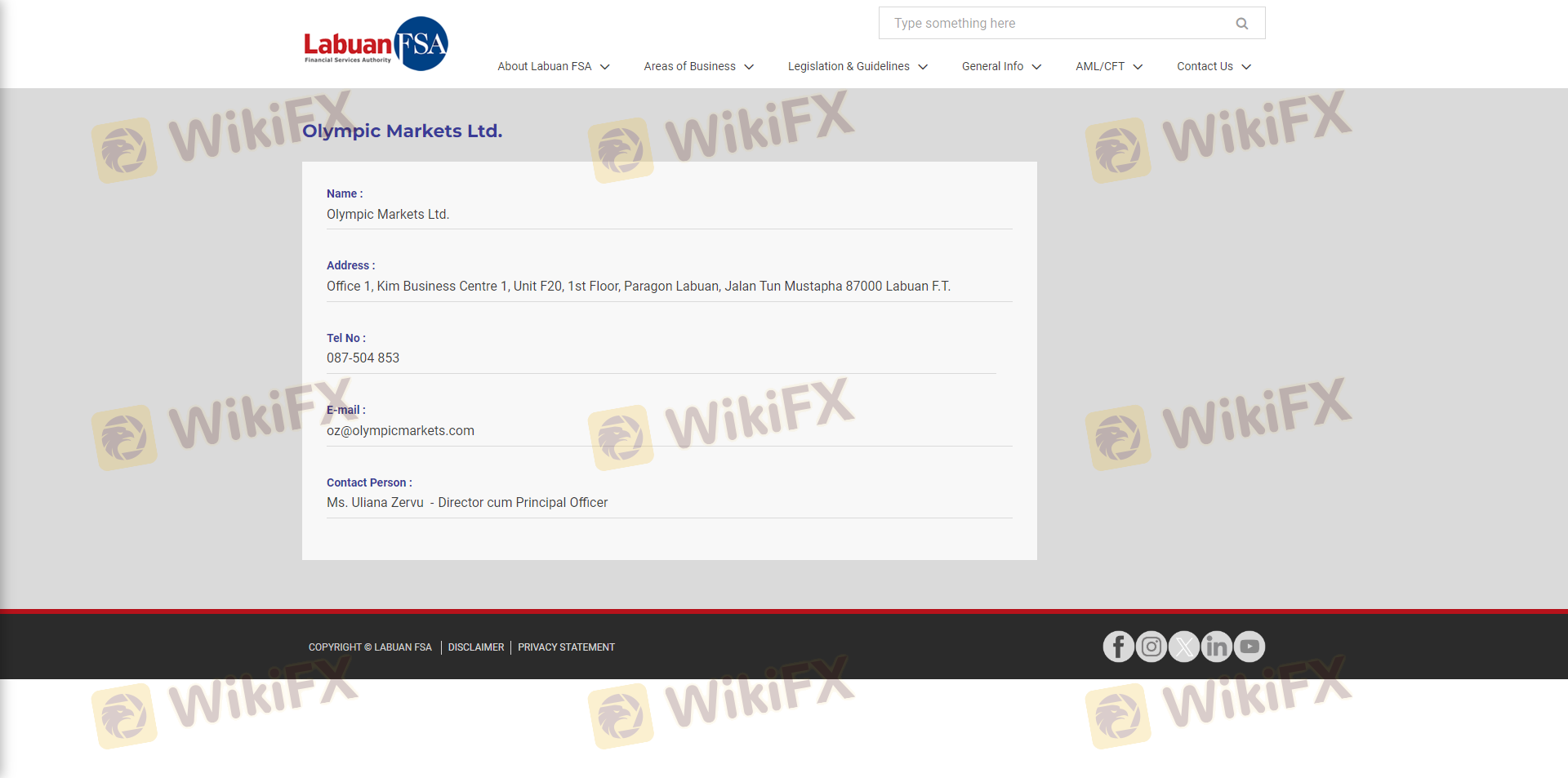Expand the About Labuan FSA chevron
Screen dimensions: 1568x778
(x=605, y=67)
